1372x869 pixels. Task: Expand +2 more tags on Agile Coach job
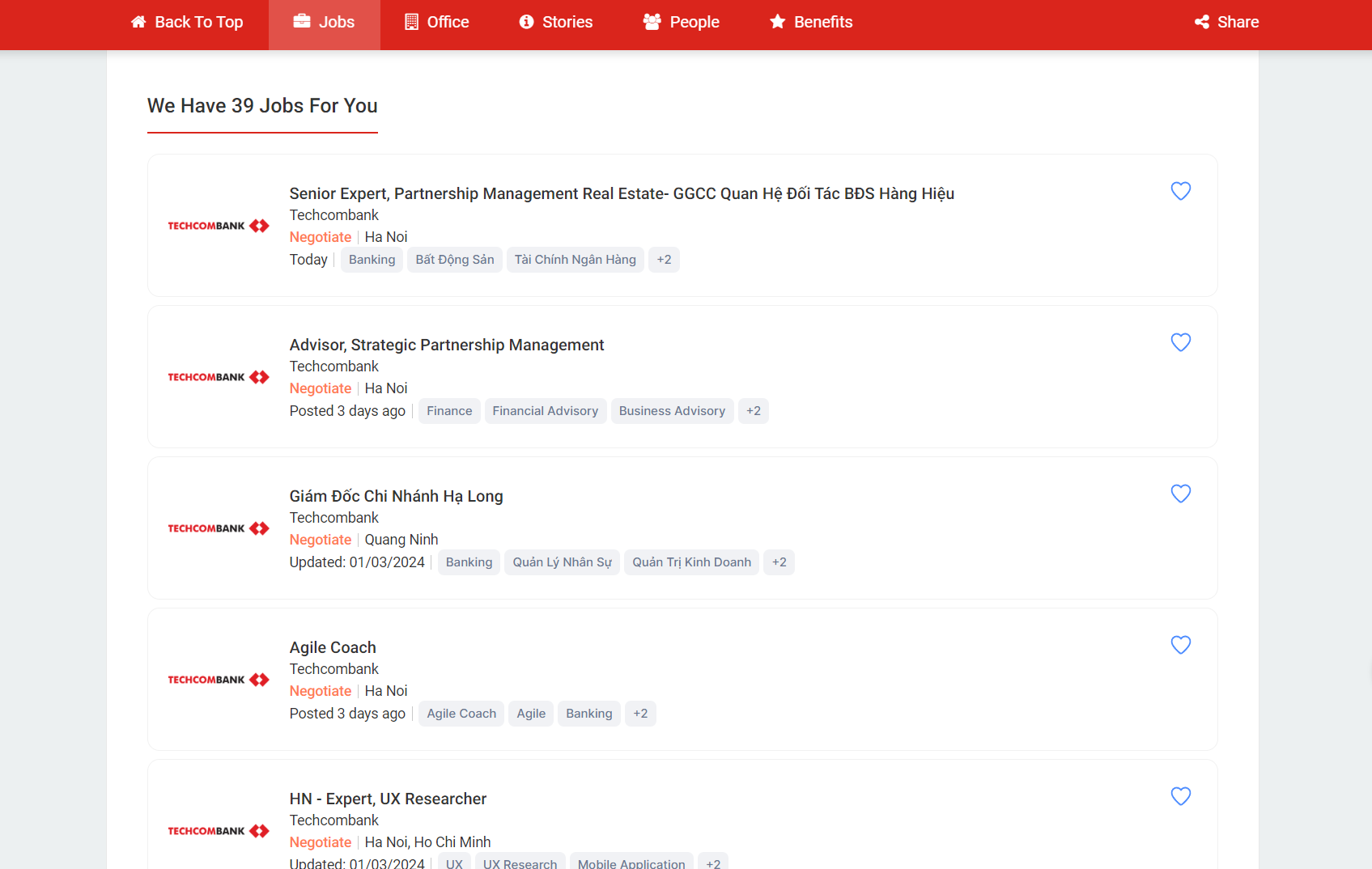point(640,714)
